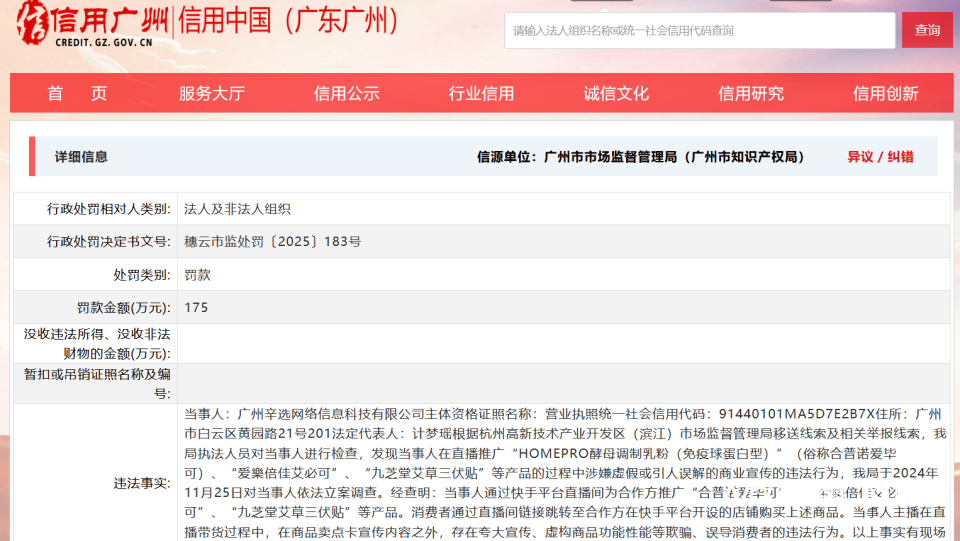Click the credit code 91440101MA5D7E2B7X text
Screen dimensions: 960x541
pos(797,414)
